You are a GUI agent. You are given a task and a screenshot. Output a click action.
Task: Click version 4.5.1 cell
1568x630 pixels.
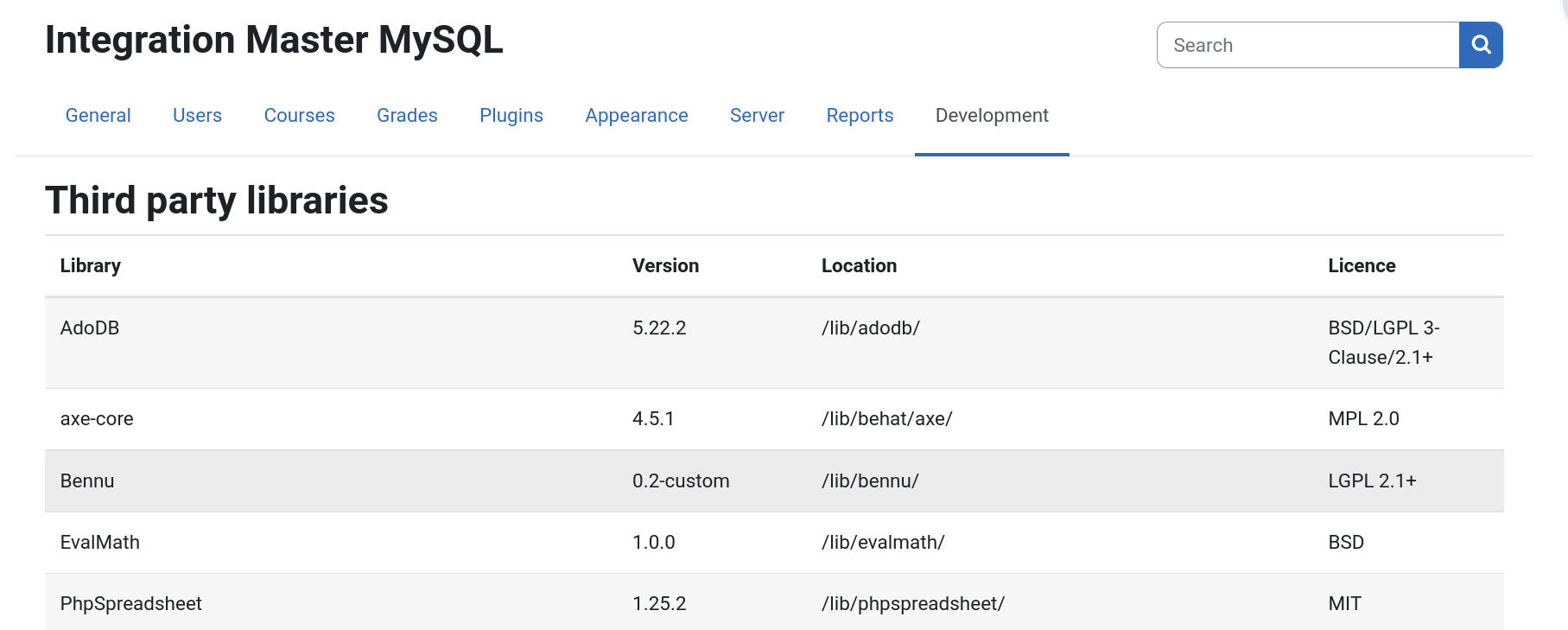coord(653,418)
